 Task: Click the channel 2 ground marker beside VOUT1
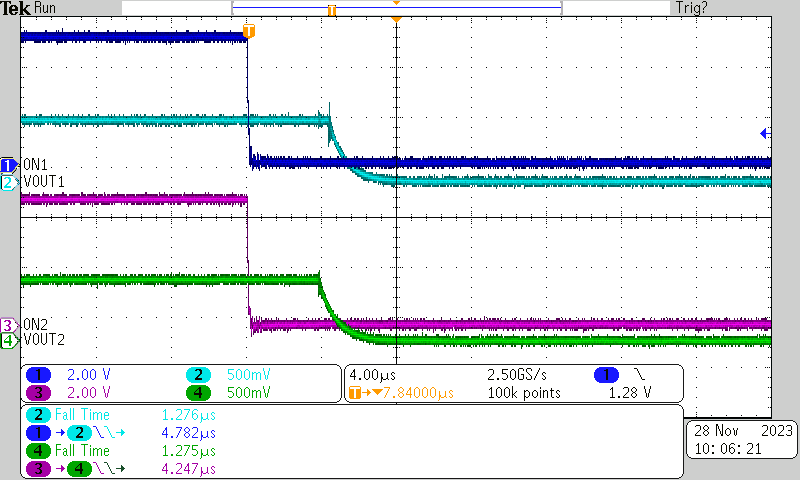point(8,182)
